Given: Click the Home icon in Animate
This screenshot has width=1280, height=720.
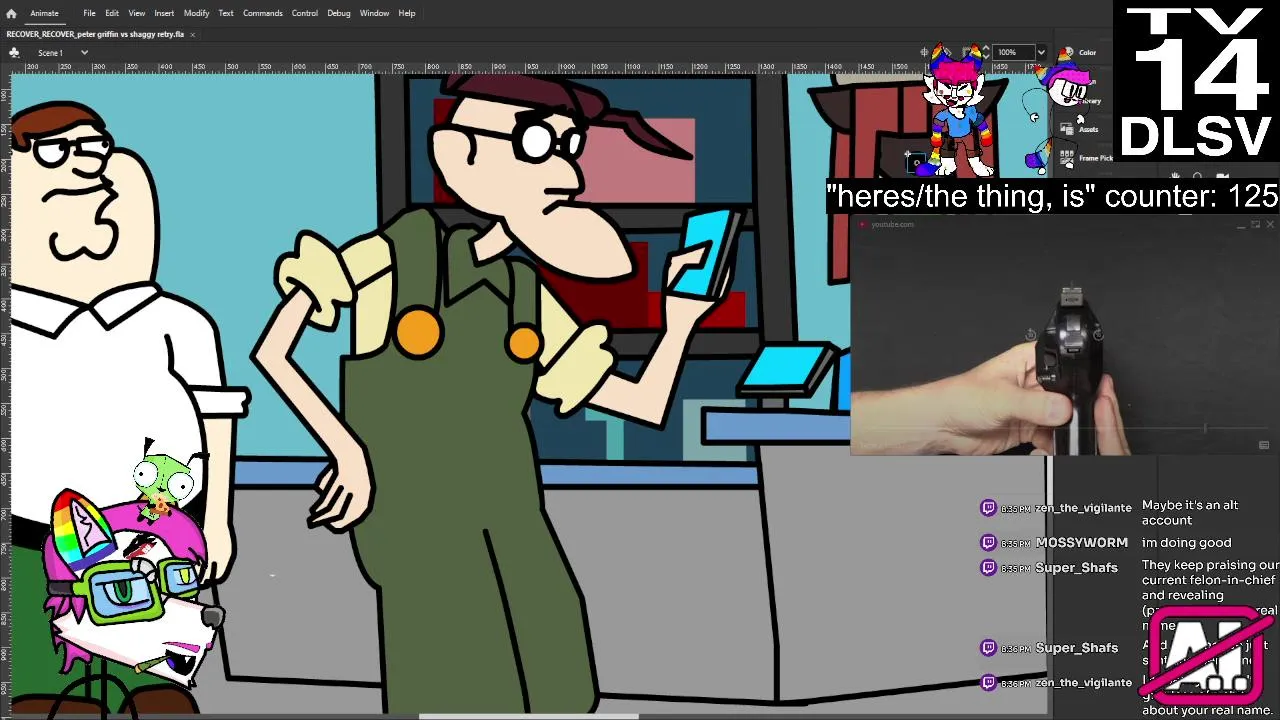Looking at the screenshot, I should click(x=11, y=13).
